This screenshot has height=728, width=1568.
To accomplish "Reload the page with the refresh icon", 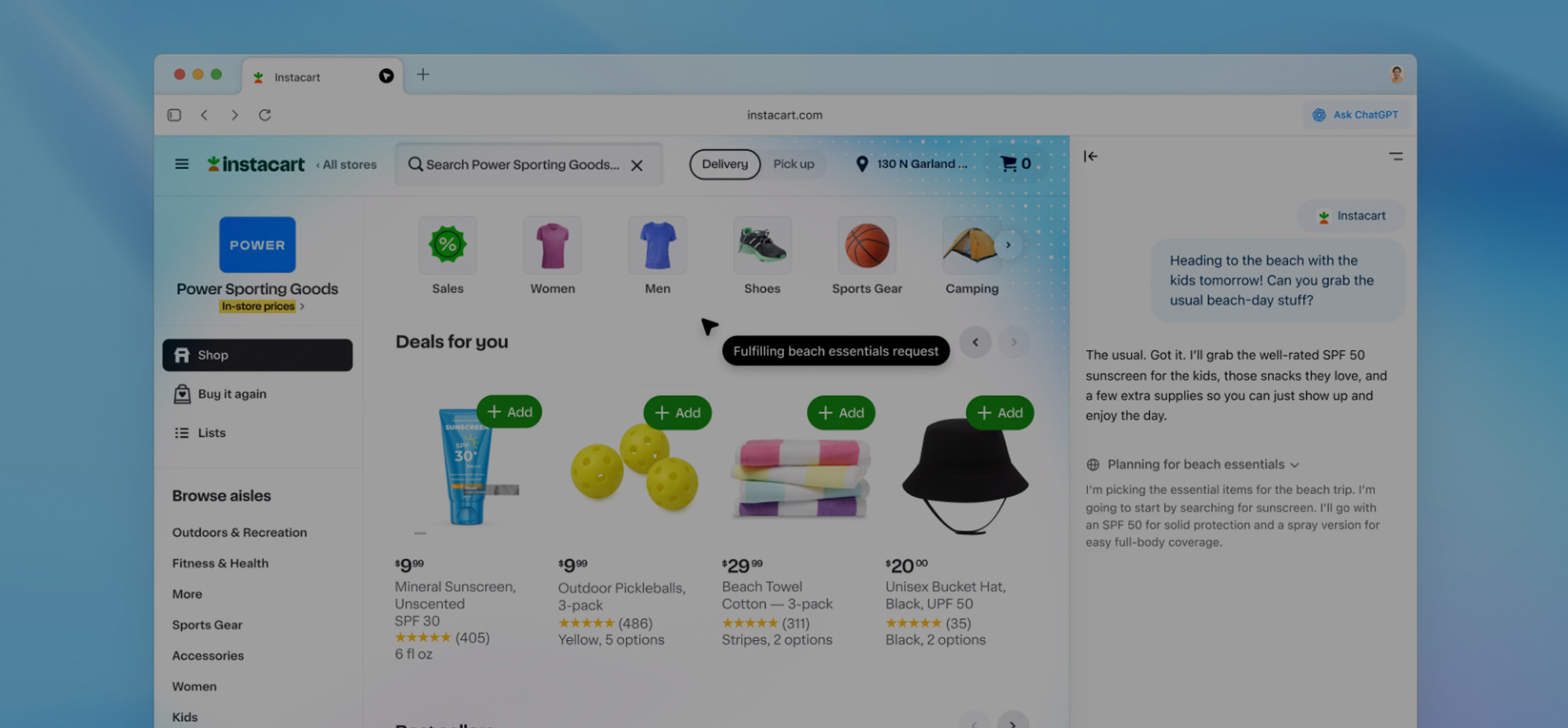I will pyautogui.click(x=265, y=115).
